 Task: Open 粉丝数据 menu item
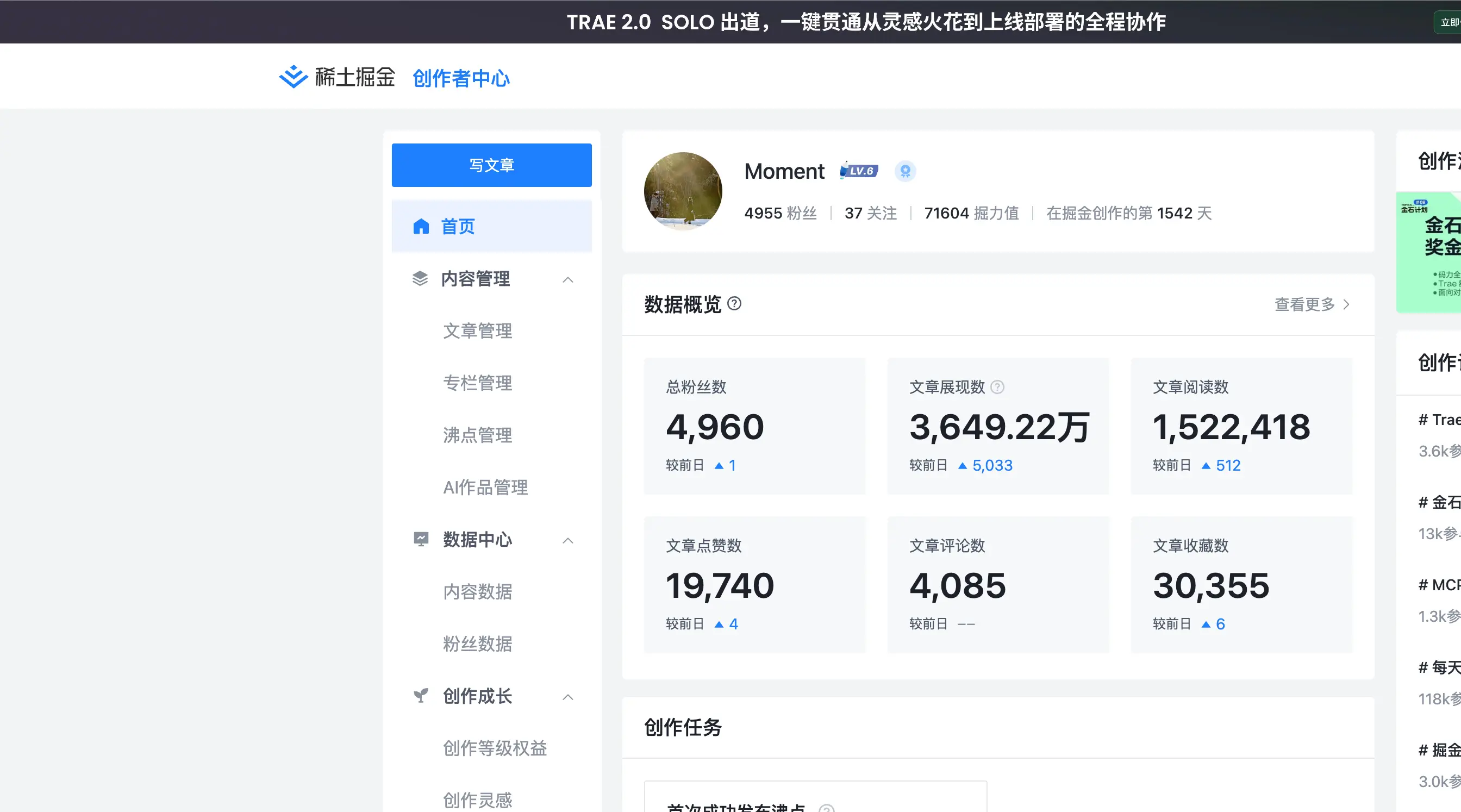pos(477,644)
